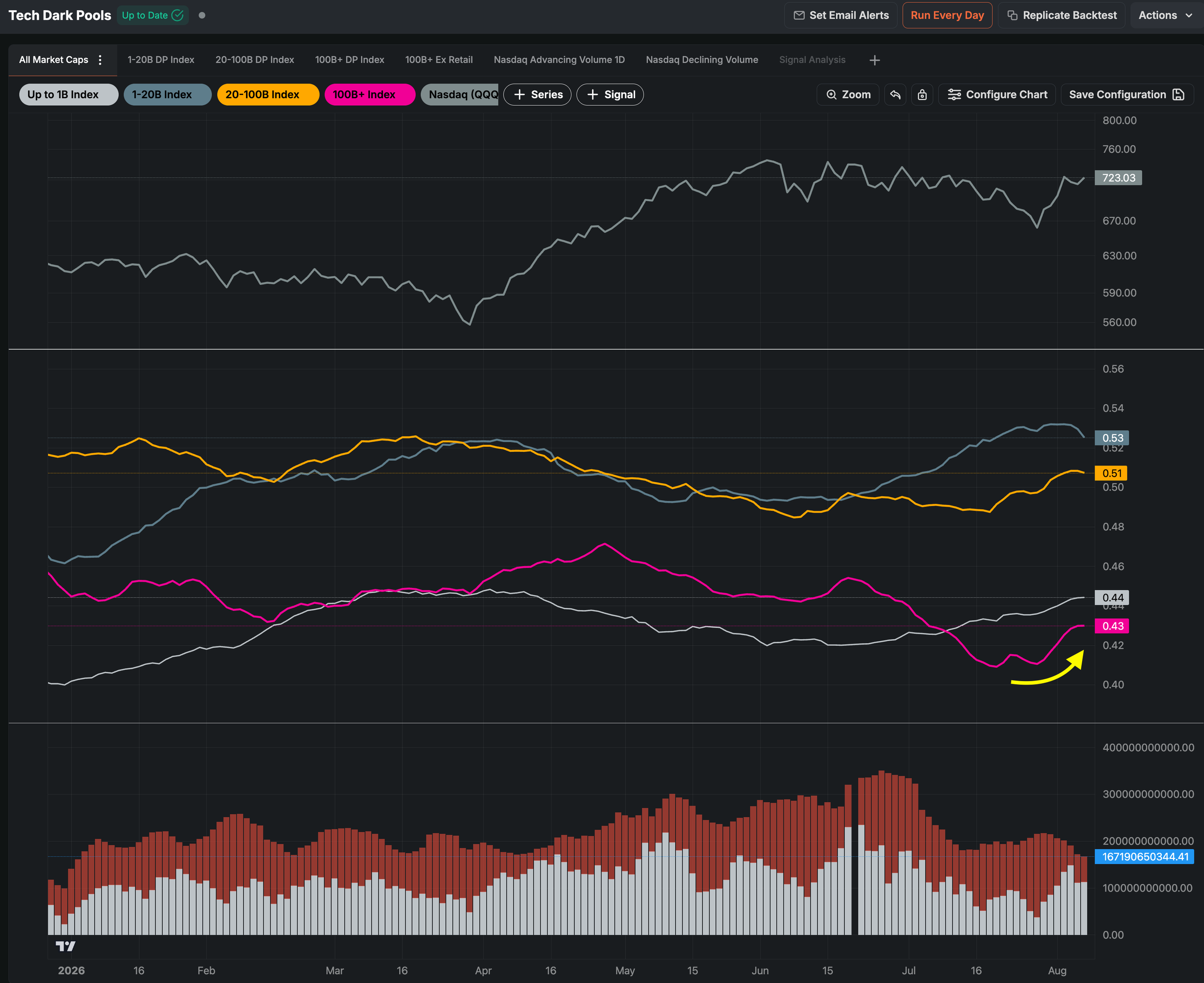Click the Run Every Day button
The image size is (1204, 983).
tap(947, 15)
